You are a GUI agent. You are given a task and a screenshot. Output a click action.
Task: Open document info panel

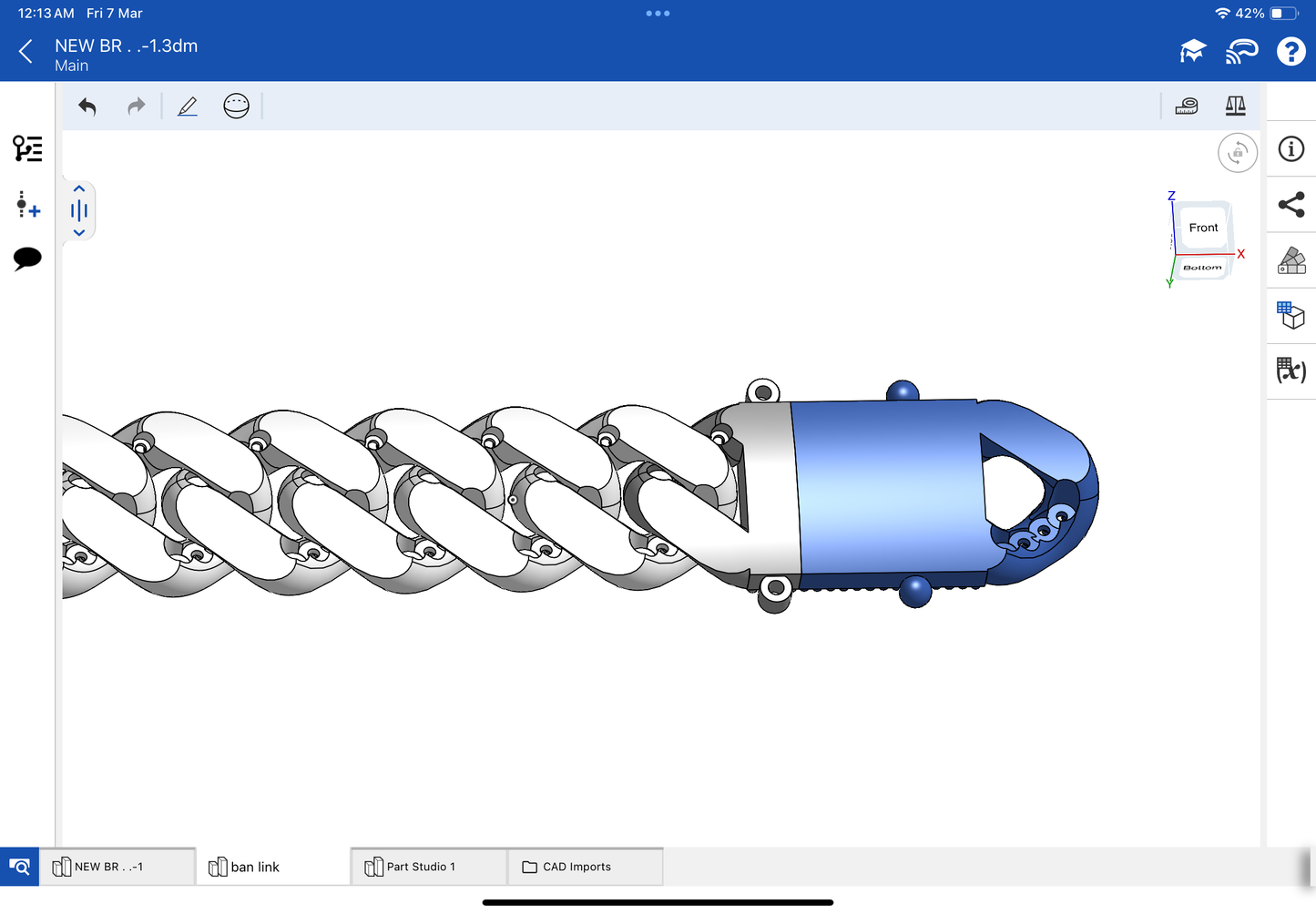(x=1290, y=149)
